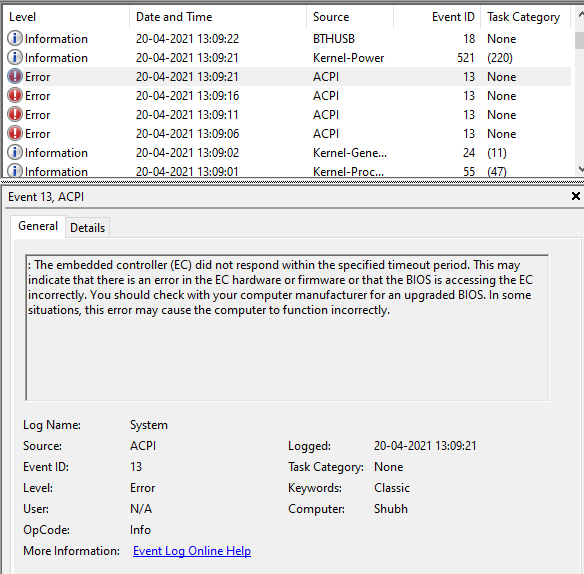The width and height of the screenshot is (584, 574).
Task: Open the Event Log Online Help link
Action: pyautogui.click(x=192, y=551)
